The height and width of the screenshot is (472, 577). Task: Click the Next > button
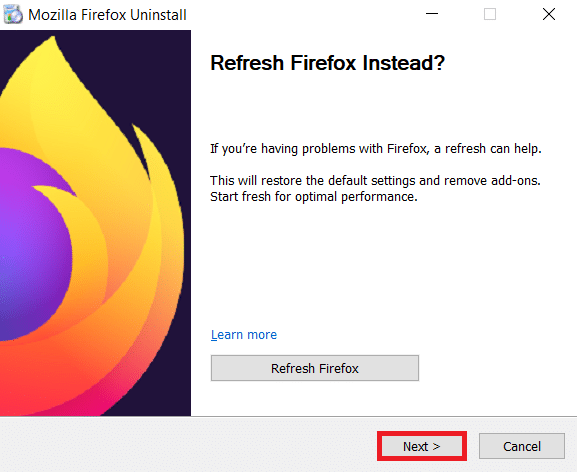(422, 446)
